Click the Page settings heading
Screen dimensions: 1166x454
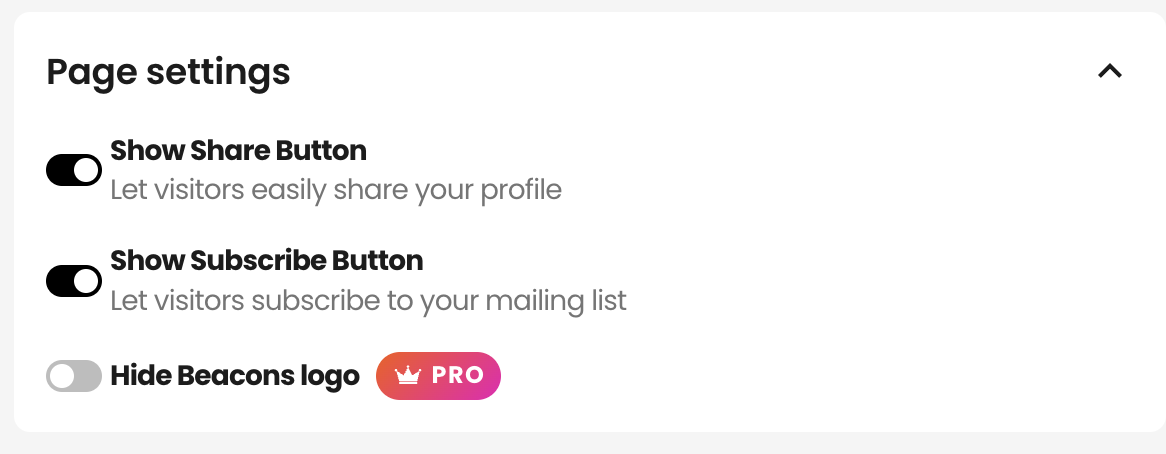click(x=168, y=72)
